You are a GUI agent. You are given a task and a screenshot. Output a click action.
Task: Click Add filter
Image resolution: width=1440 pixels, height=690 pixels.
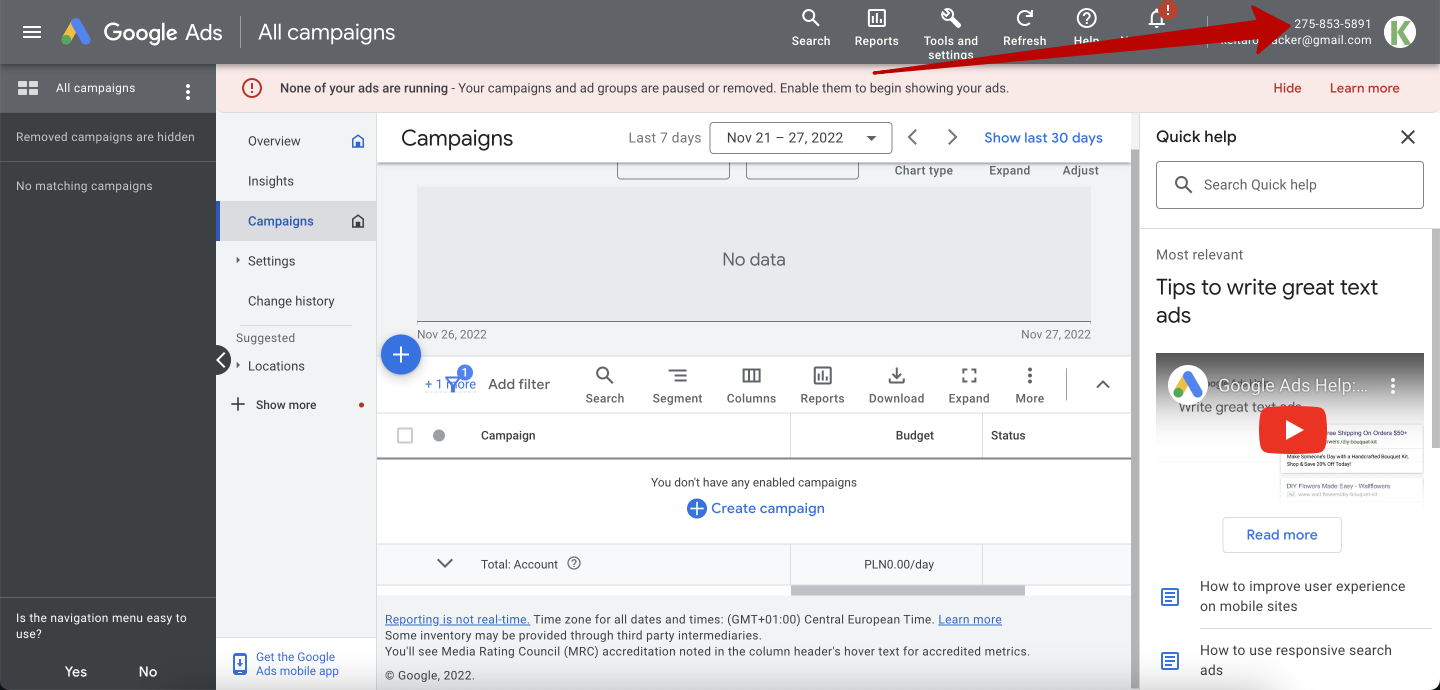(519, 384)
